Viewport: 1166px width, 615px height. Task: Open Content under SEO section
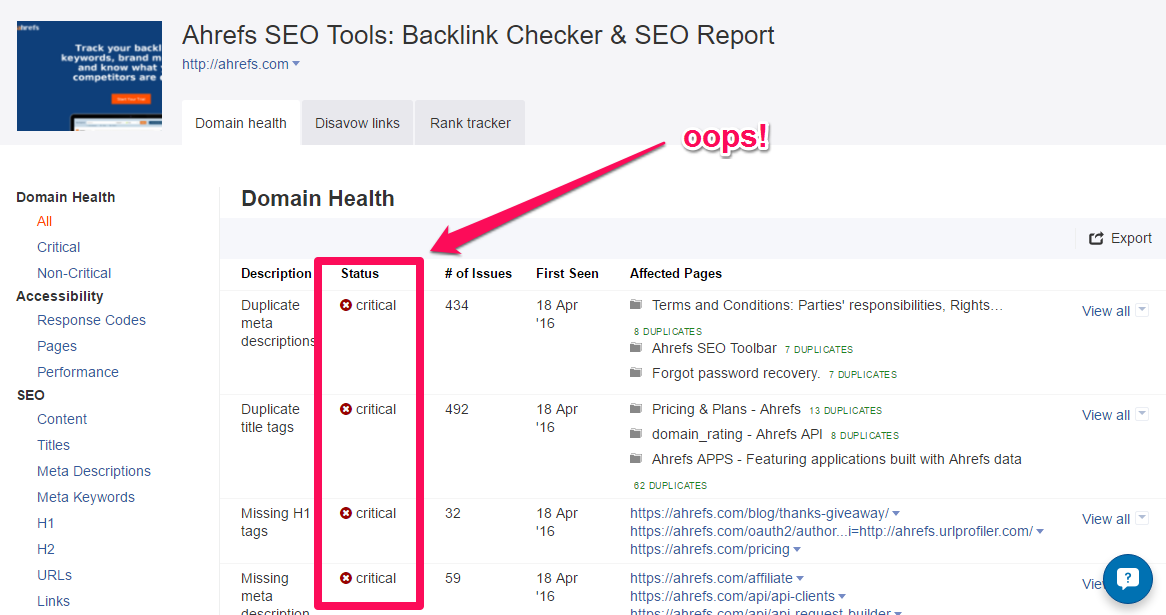tap(62, 419)
